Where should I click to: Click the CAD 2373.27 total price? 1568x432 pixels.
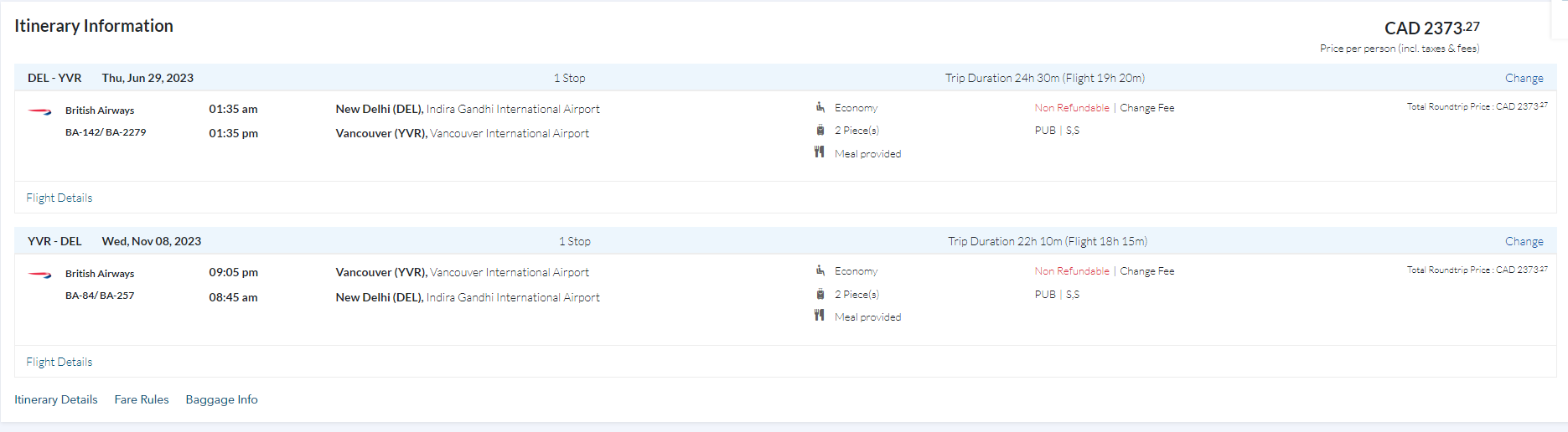click(1431, 28)
